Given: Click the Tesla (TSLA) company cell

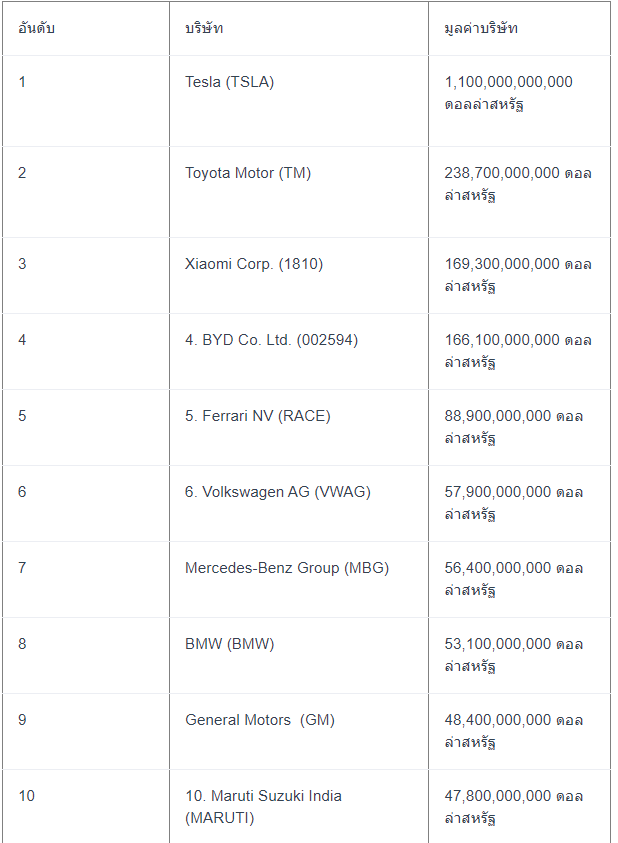Looking at the screenshot, I should [229, 82].
